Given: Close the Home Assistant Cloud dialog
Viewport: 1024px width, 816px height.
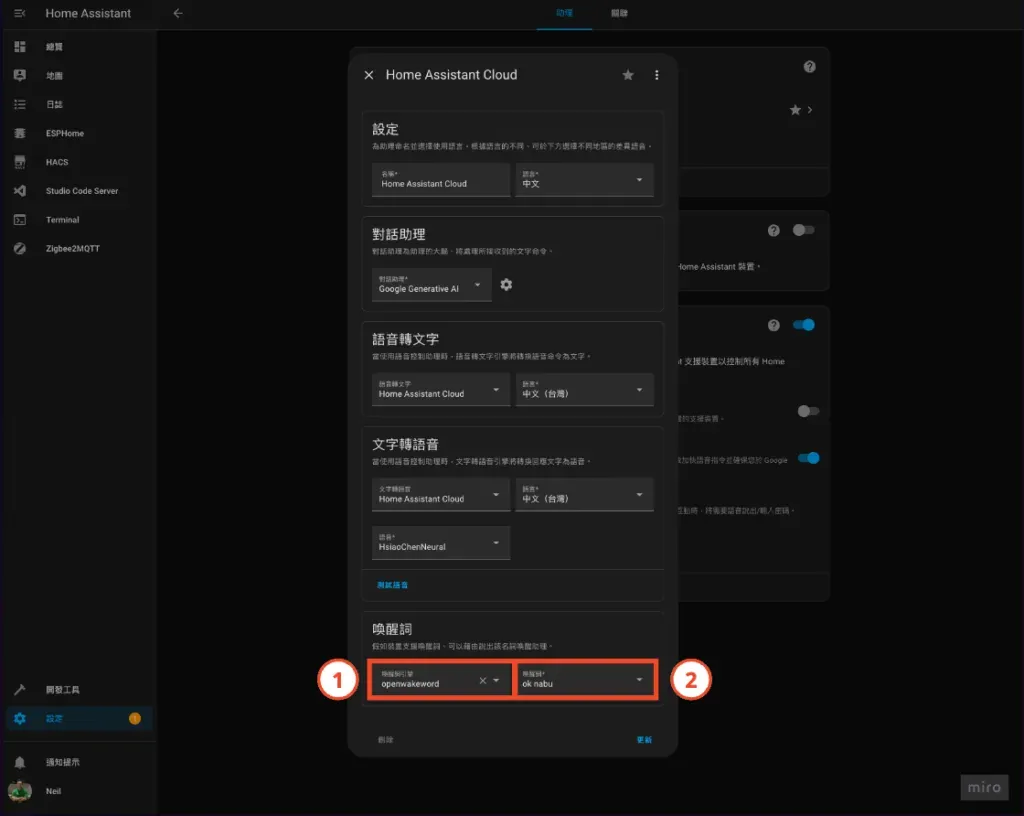Looking at the screenshot, I should click(369, 75).
